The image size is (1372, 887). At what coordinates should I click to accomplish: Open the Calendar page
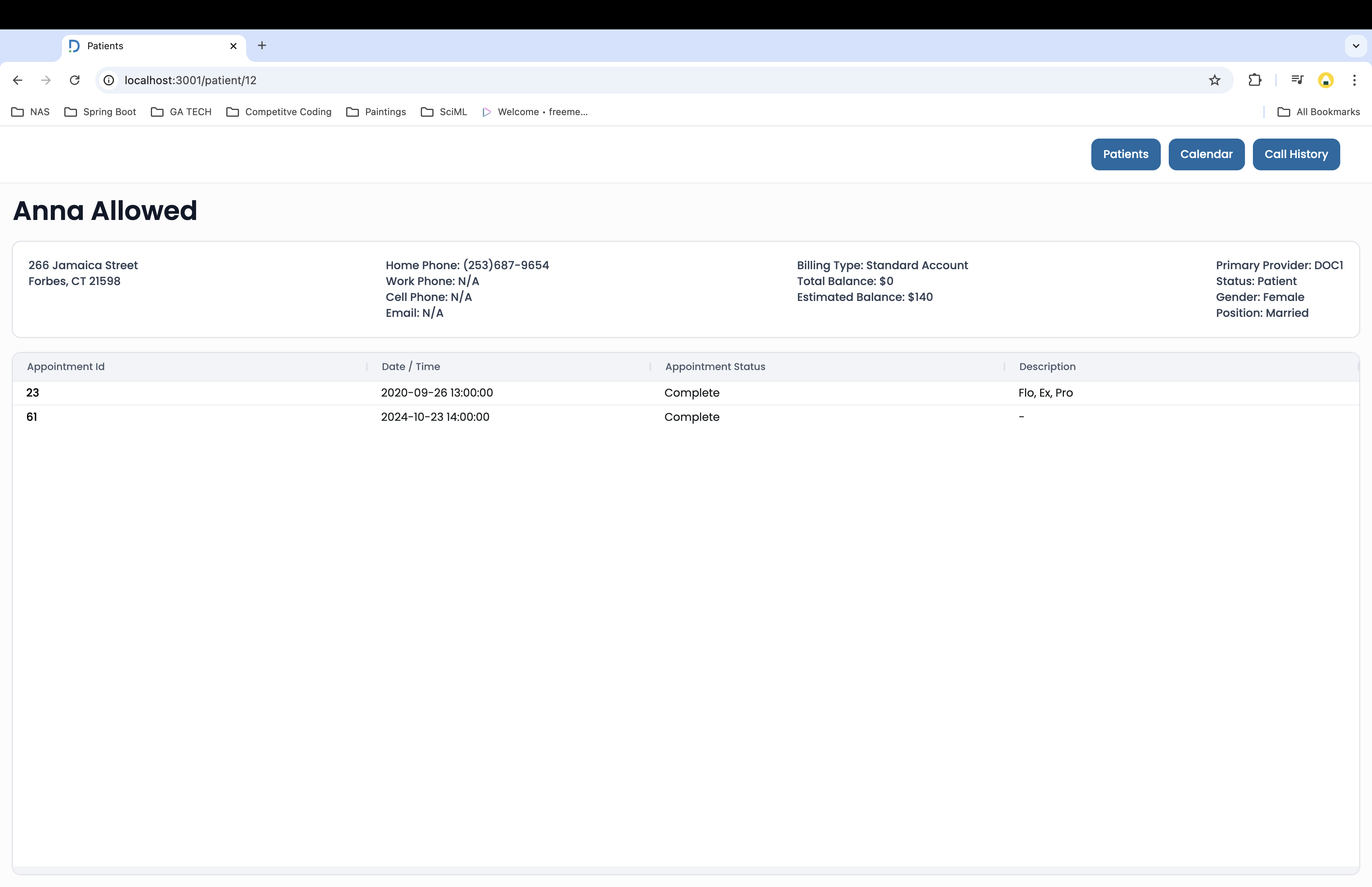coord(1206,154)
